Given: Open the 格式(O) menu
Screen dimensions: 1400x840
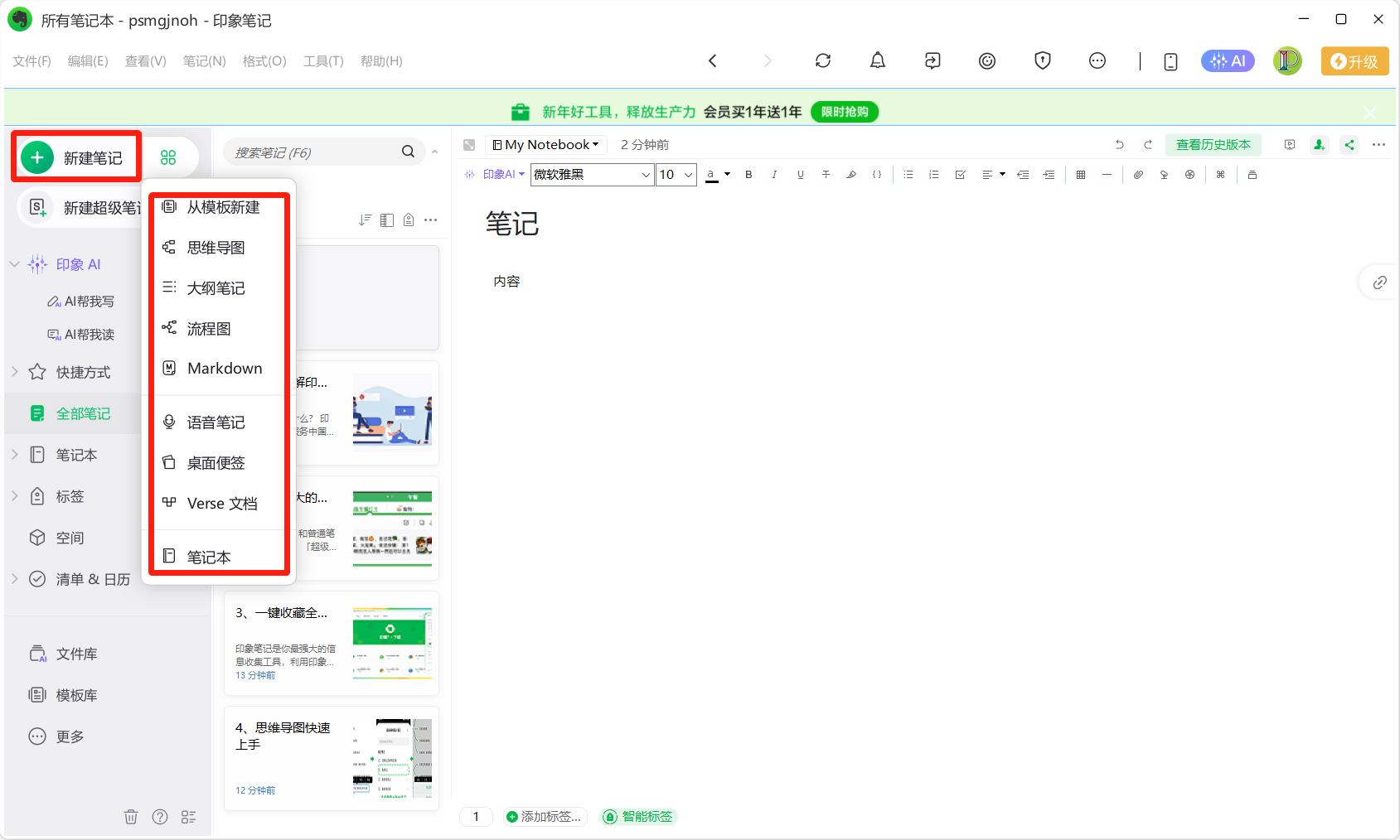Looking at the screenshot, I should coord(264,61).
